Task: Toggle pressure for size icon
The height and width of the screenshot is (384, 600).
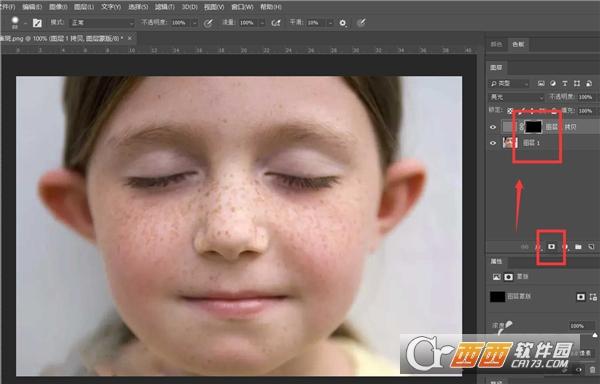Action: tap(361, 23)
